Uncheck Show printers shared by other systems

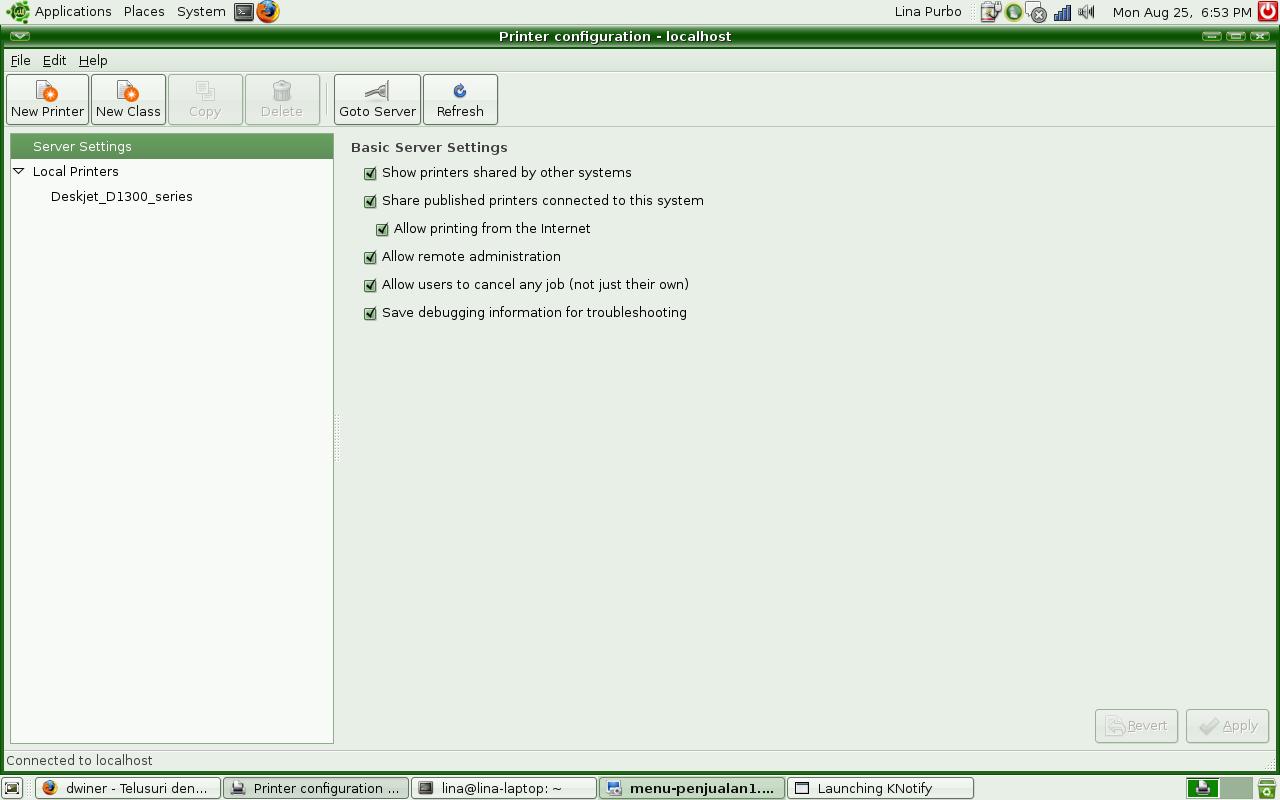tap(370, 173)
